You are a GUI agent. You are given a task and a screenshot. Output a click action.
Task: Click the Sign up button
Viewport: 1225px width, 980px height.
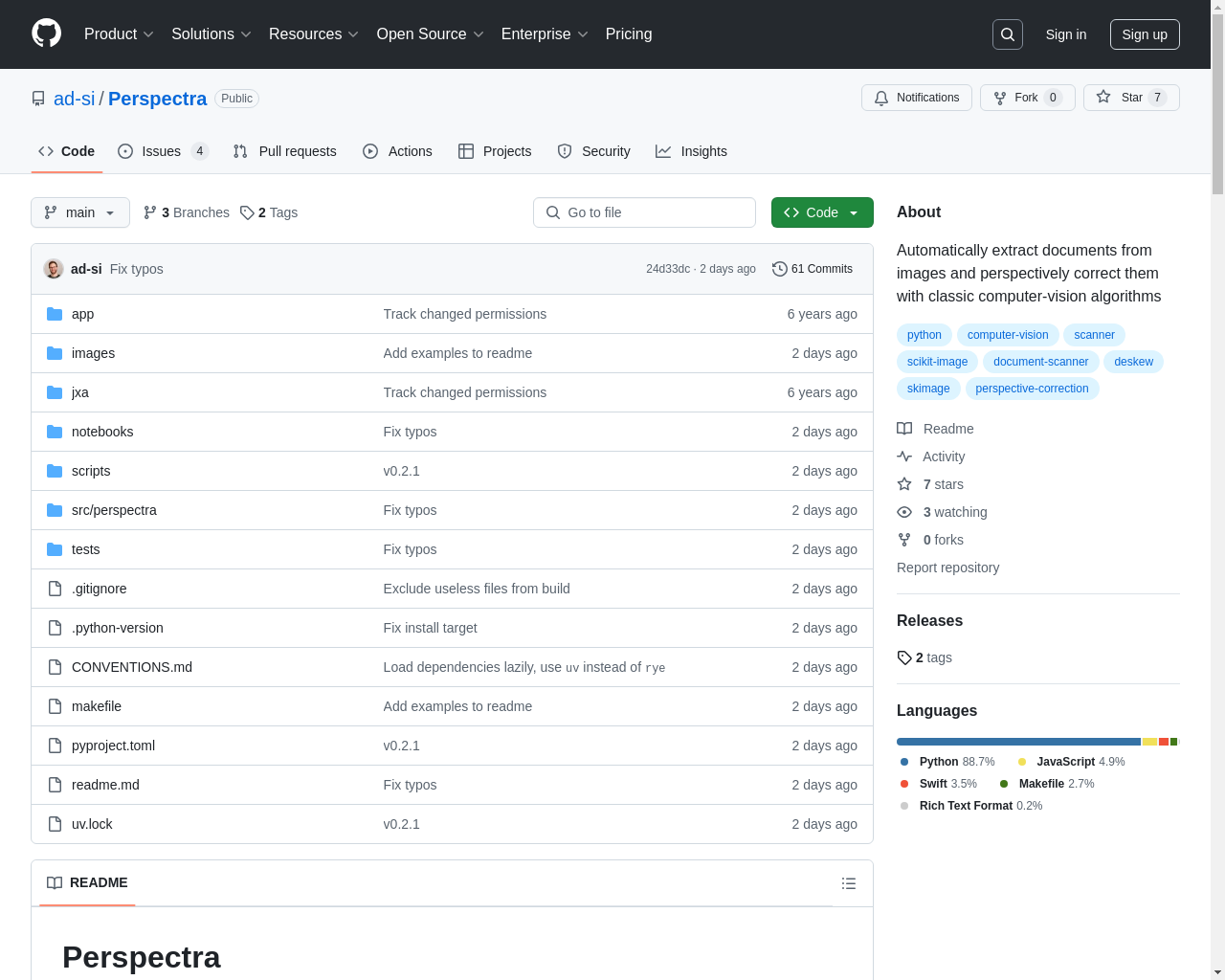click(x=1145, y=34)
